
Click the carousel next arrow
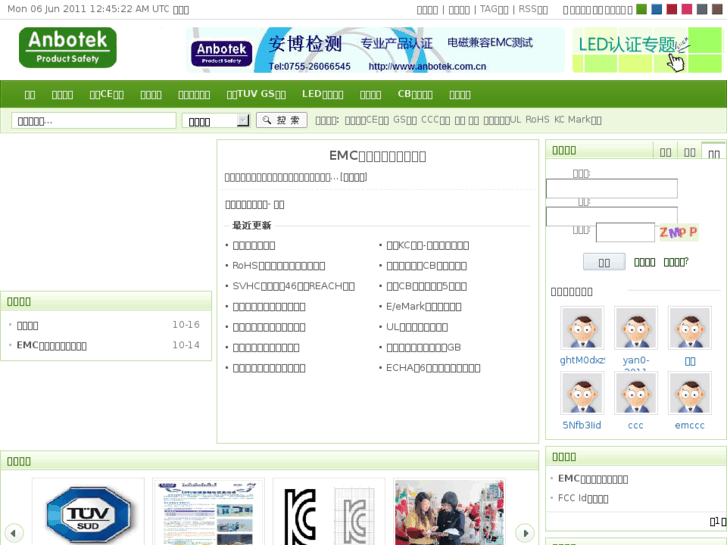525,533
